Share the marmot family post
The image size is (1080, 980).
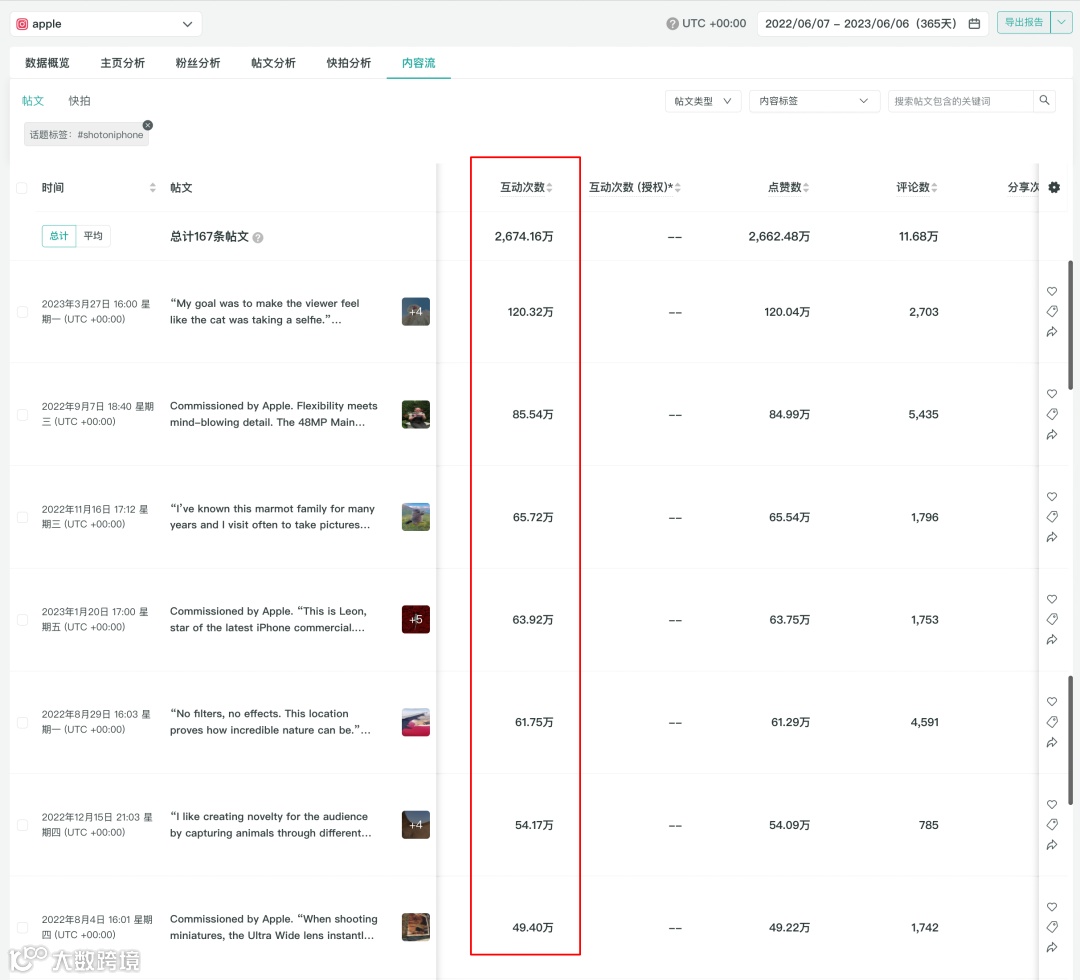click(x=1052, y=537)
